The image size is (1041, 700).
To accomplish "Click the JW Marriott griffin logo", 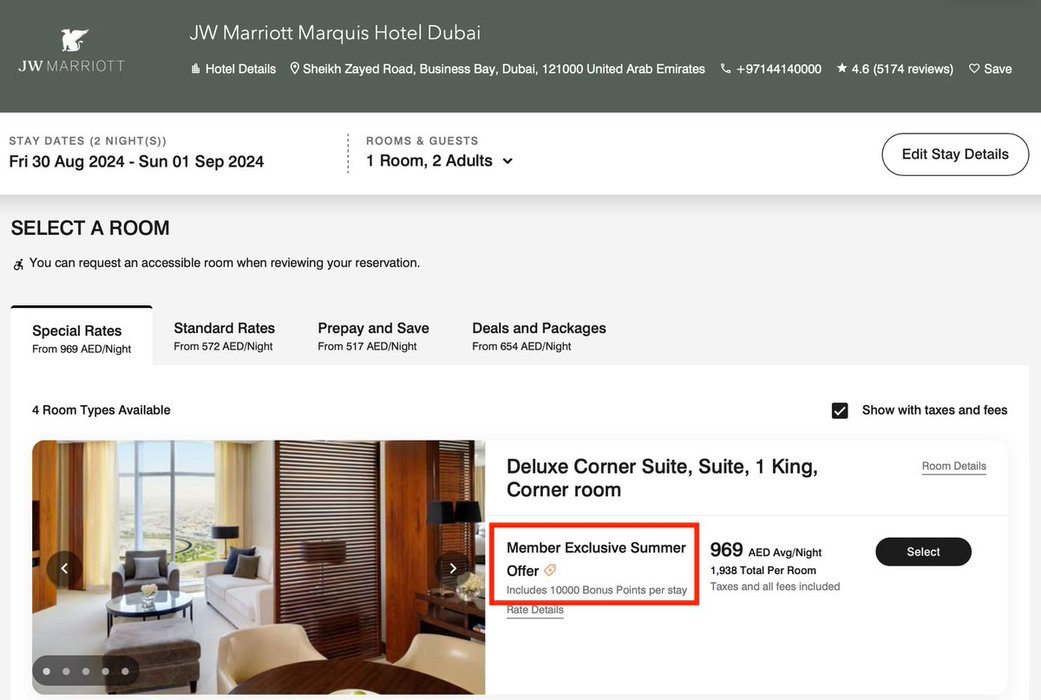I will pyautogui.click(x=74, y=42).
